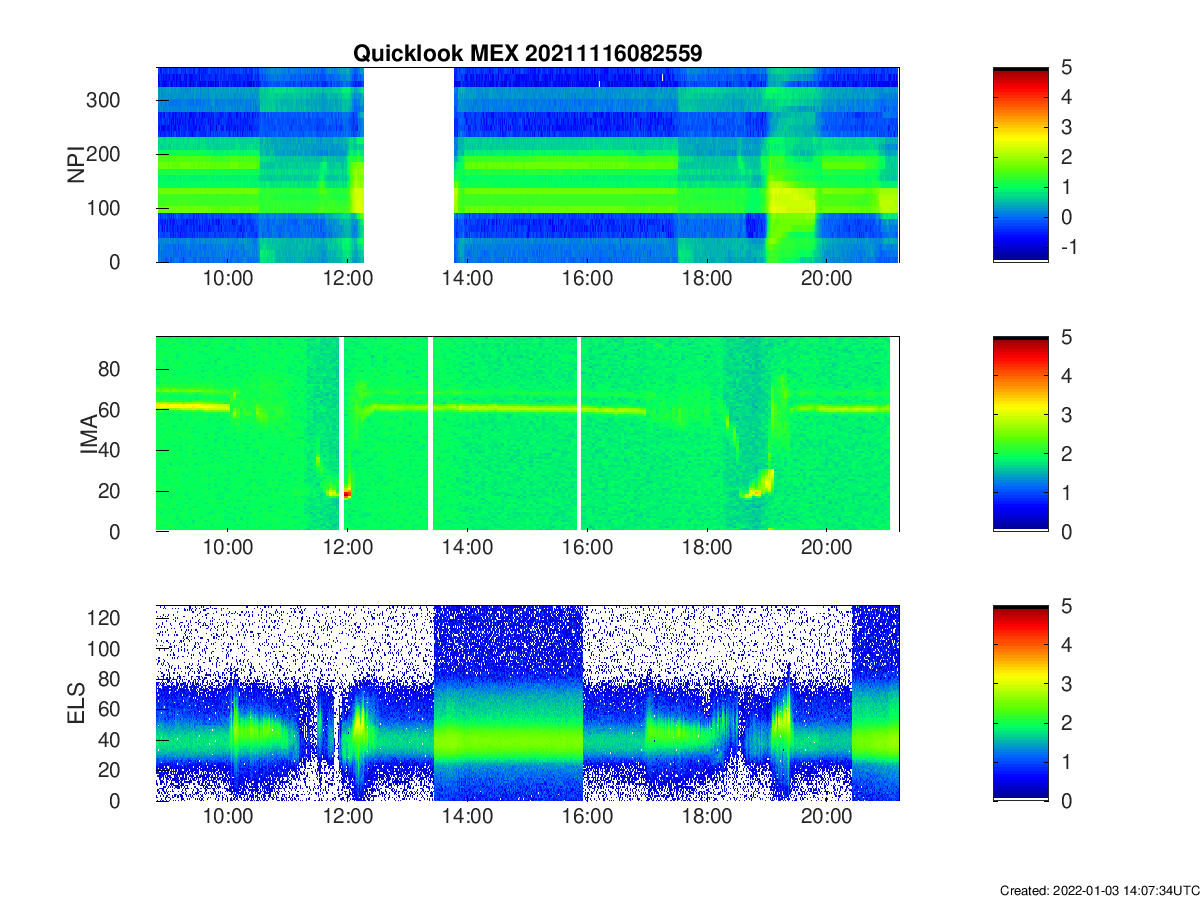Click the '16:00' tick under NPI plot
Viewport: 1200px width, 900px height.
587,280
